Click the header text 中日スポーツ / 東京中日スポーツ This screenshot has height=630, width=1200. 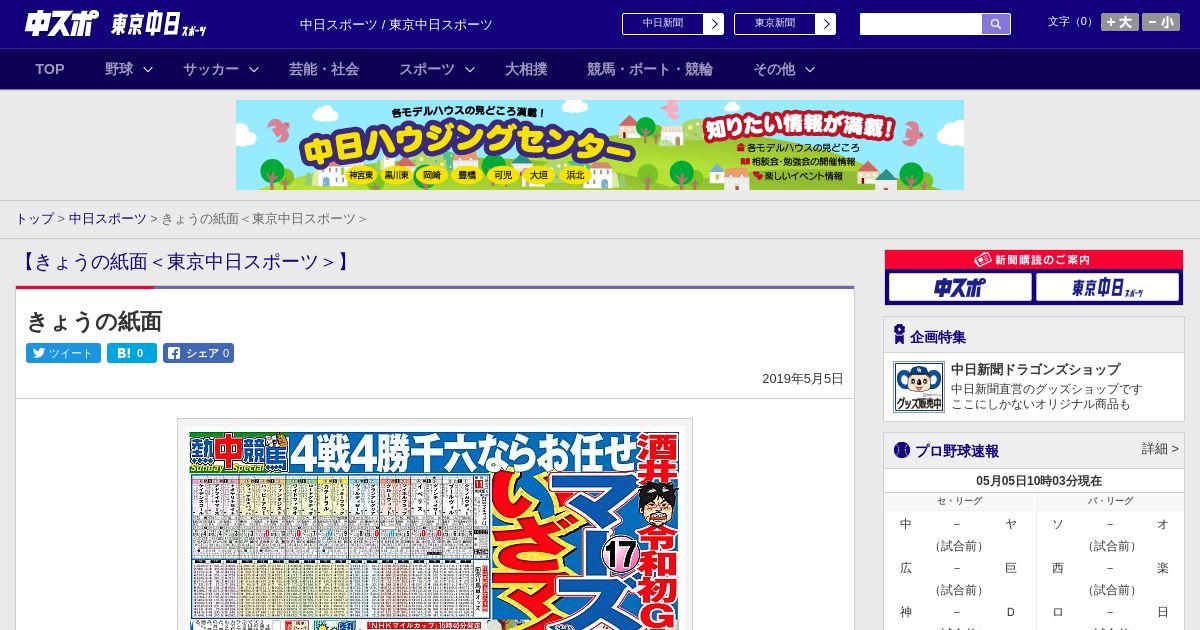[396, 25]
